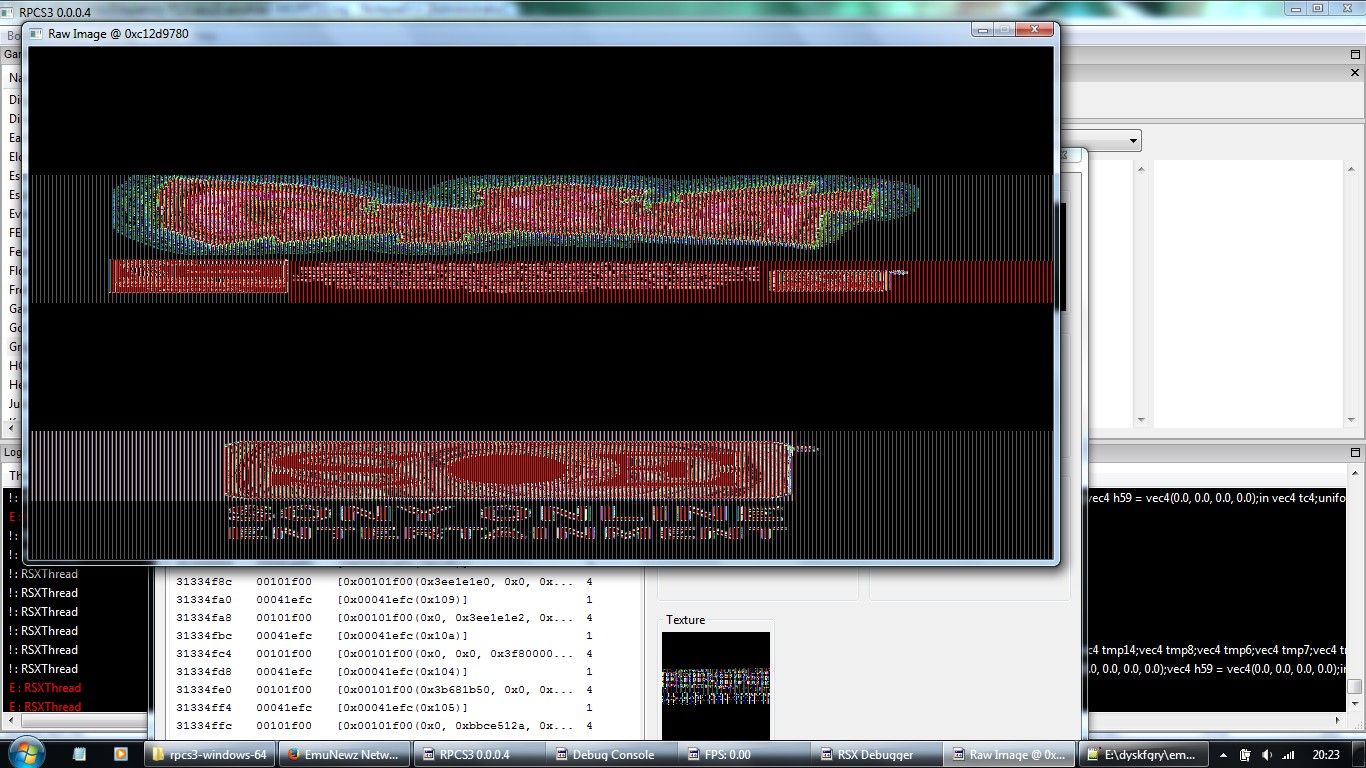Open the Action Center flag icon
The height and width of the screenshot is (768, 1366).
[1246, 755]
